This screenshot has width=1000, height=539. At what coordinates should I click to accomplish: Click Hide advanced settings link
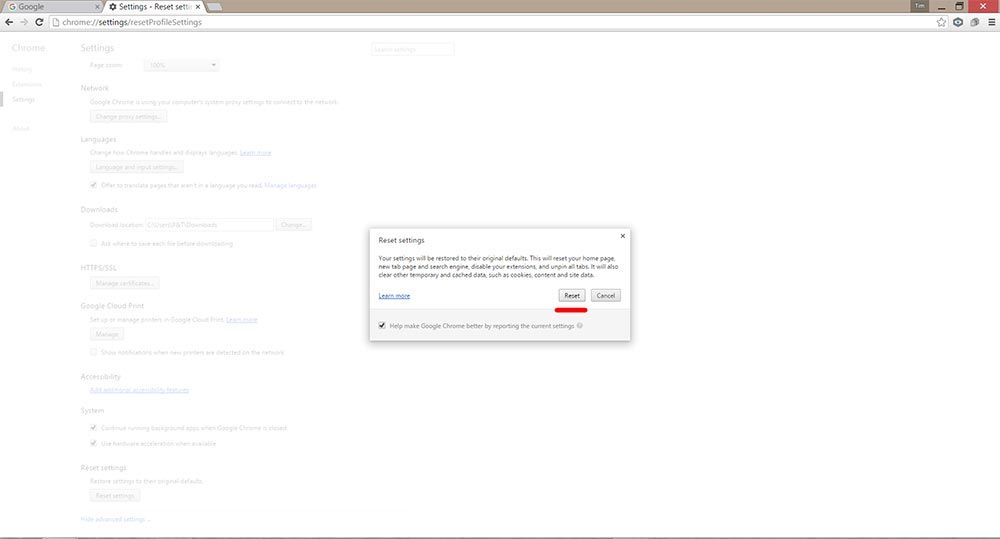click(x=115, y=519)
